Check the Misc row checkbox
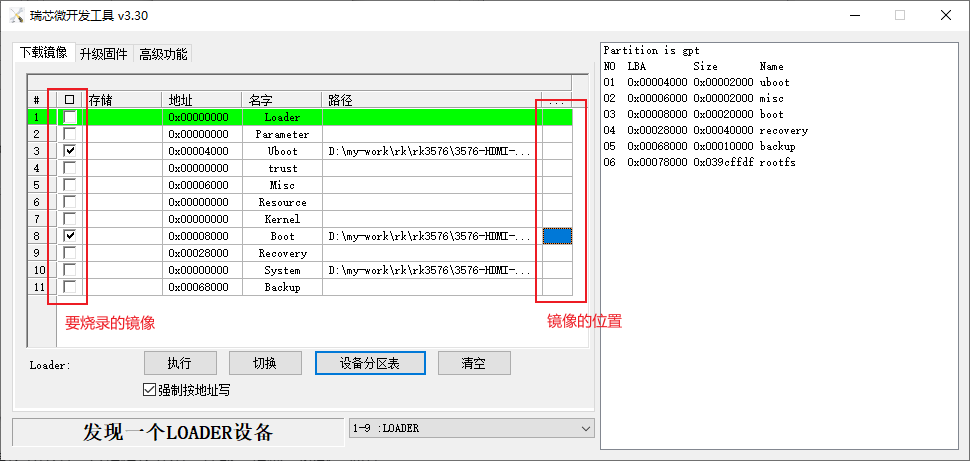The width and height of the screenshot is (970, 461). tap(71, 185)
